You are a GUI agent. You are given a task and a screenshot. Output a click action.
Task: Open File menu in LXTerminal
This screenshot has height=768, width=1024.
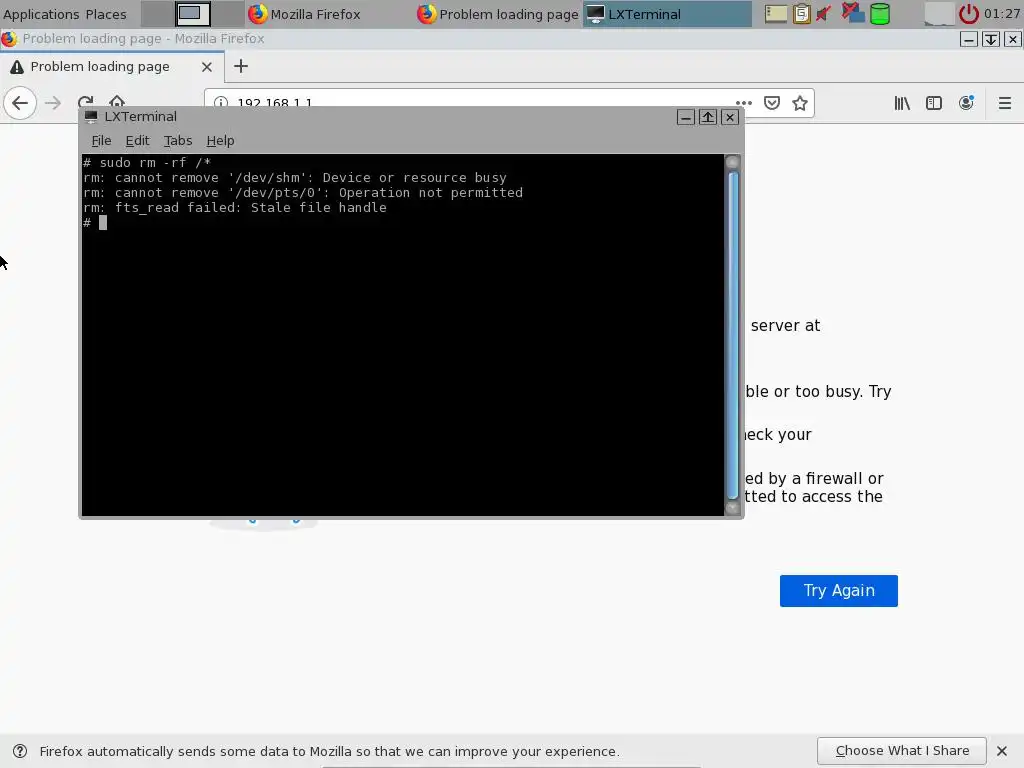[x=101, y=140]
